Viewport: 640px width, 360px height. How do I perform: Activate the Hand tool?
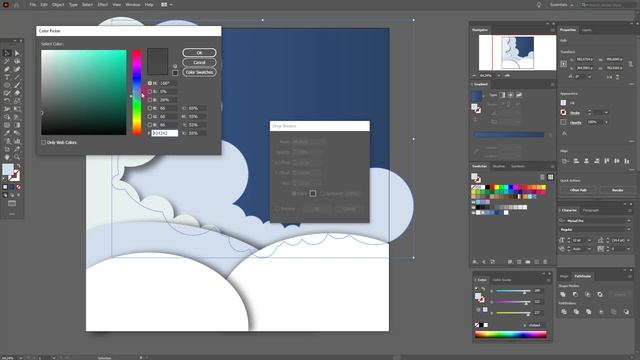7,157
